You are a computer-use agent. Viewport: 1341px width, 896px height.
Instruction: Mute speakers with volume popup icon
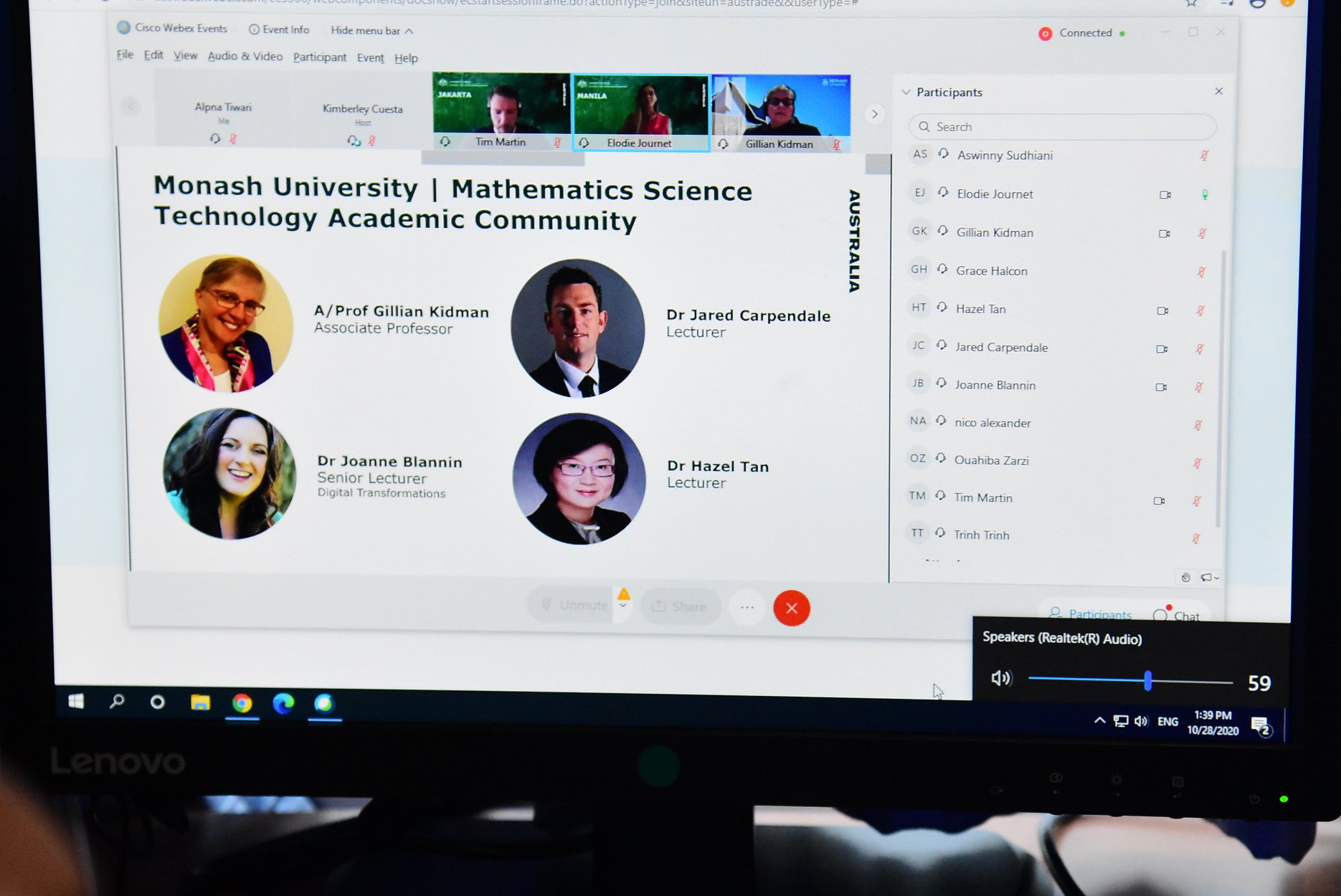(1001, 678)
